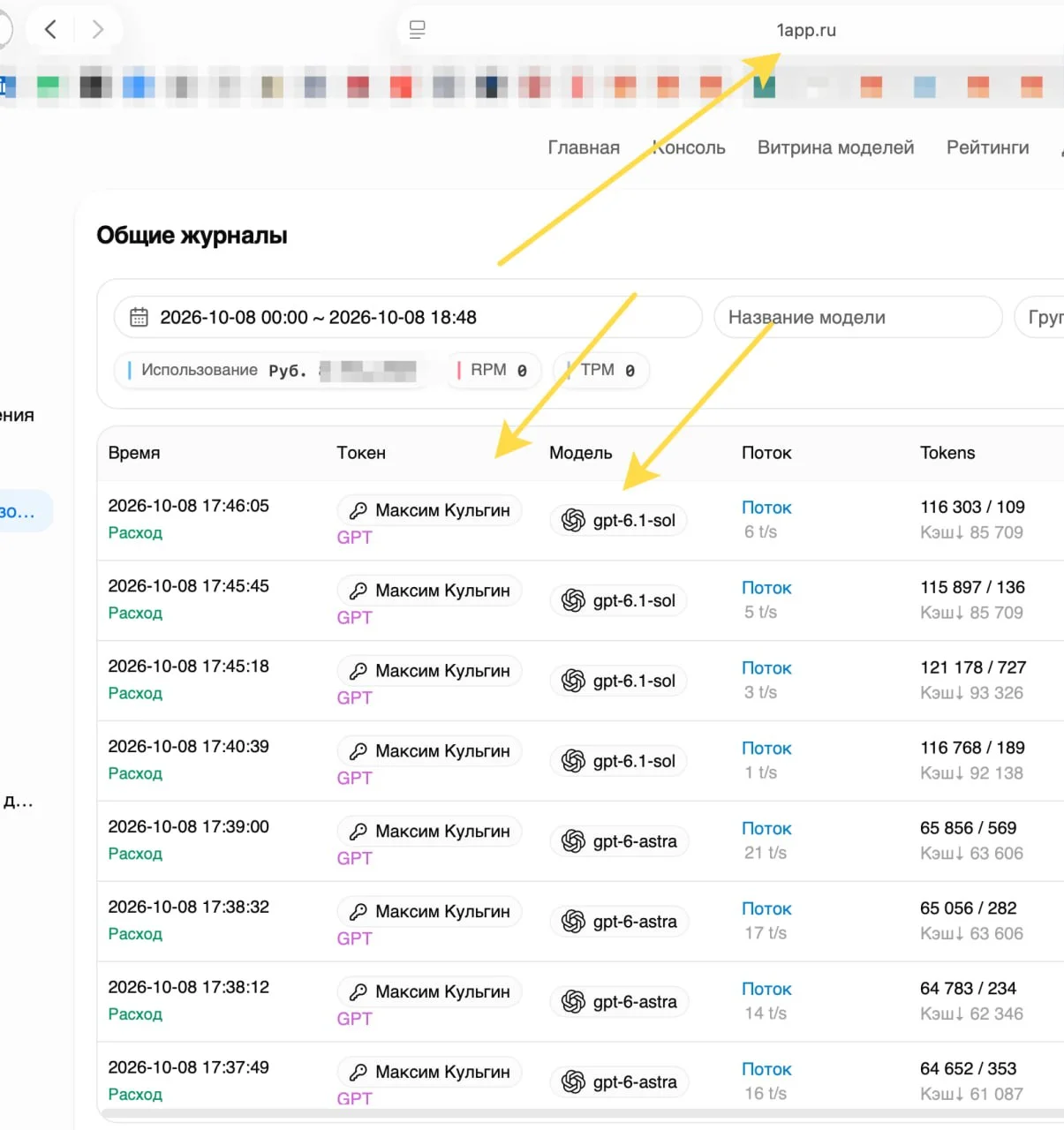Viewport: 1064px width, 1130px height.
Task: Click the key icon in the 17:39:00 row
Action: 358,832
